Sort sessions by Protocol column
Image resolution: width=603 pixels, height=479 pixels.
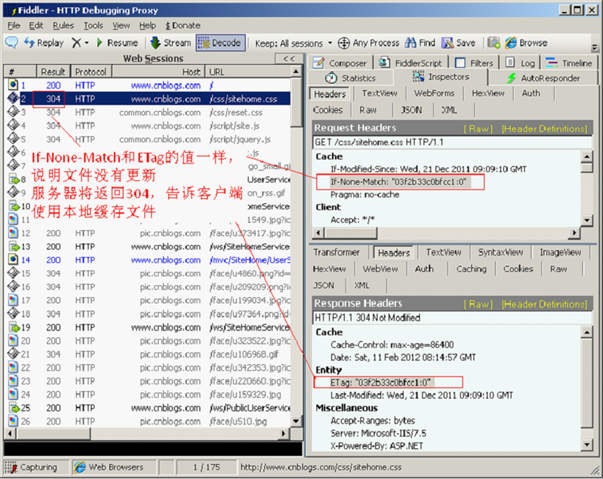(91, 72)
